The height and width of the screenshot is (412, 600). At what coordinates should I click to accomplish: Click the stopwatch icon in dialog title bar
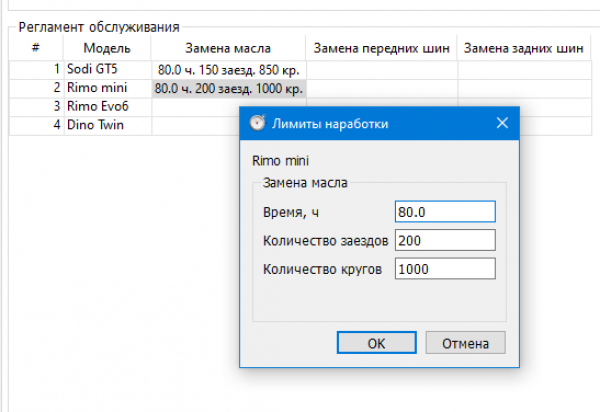(x=257, y=123)
